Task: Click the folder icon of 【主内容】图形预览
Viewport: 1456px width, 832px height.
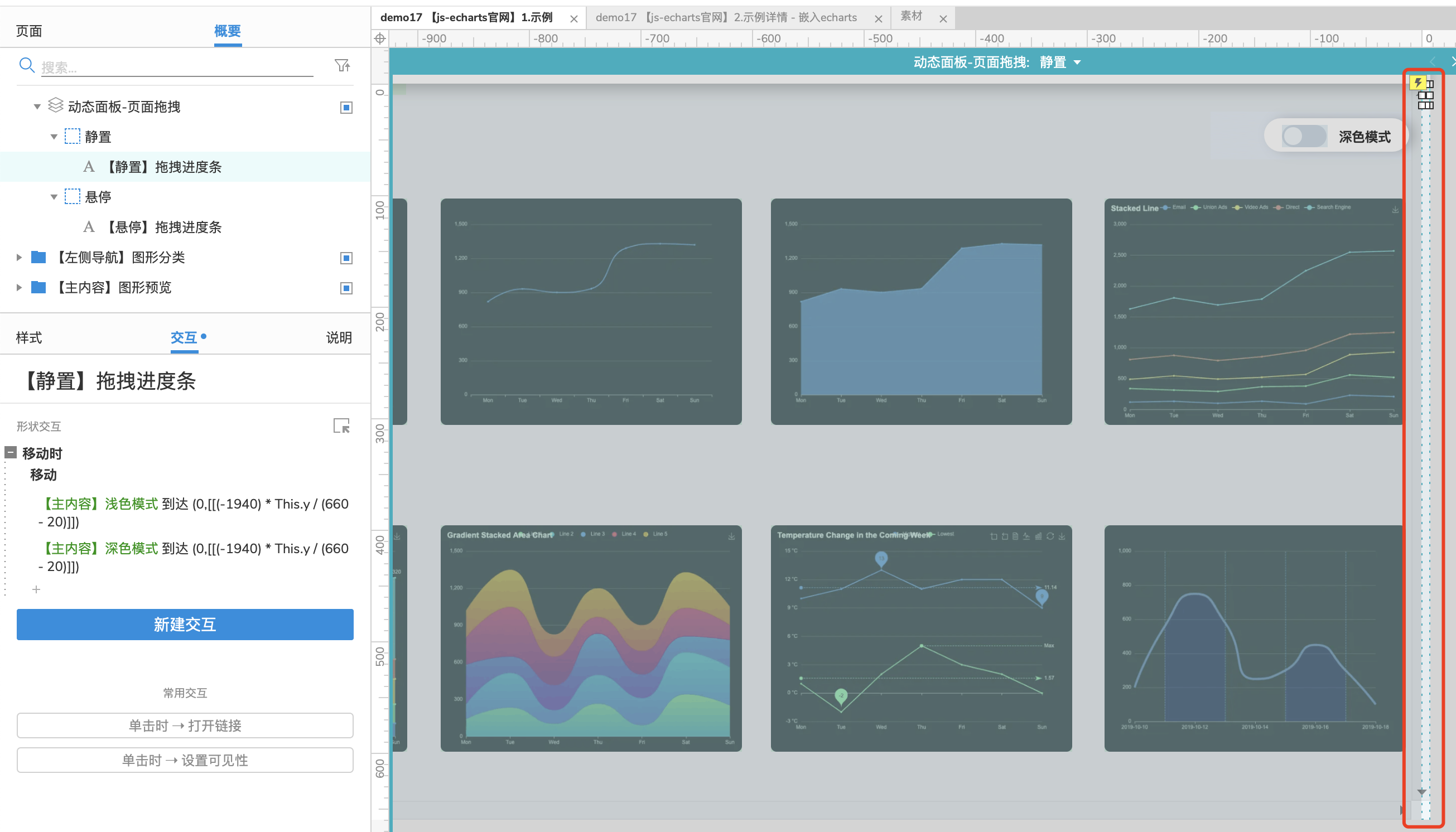Action: (38, 287)
